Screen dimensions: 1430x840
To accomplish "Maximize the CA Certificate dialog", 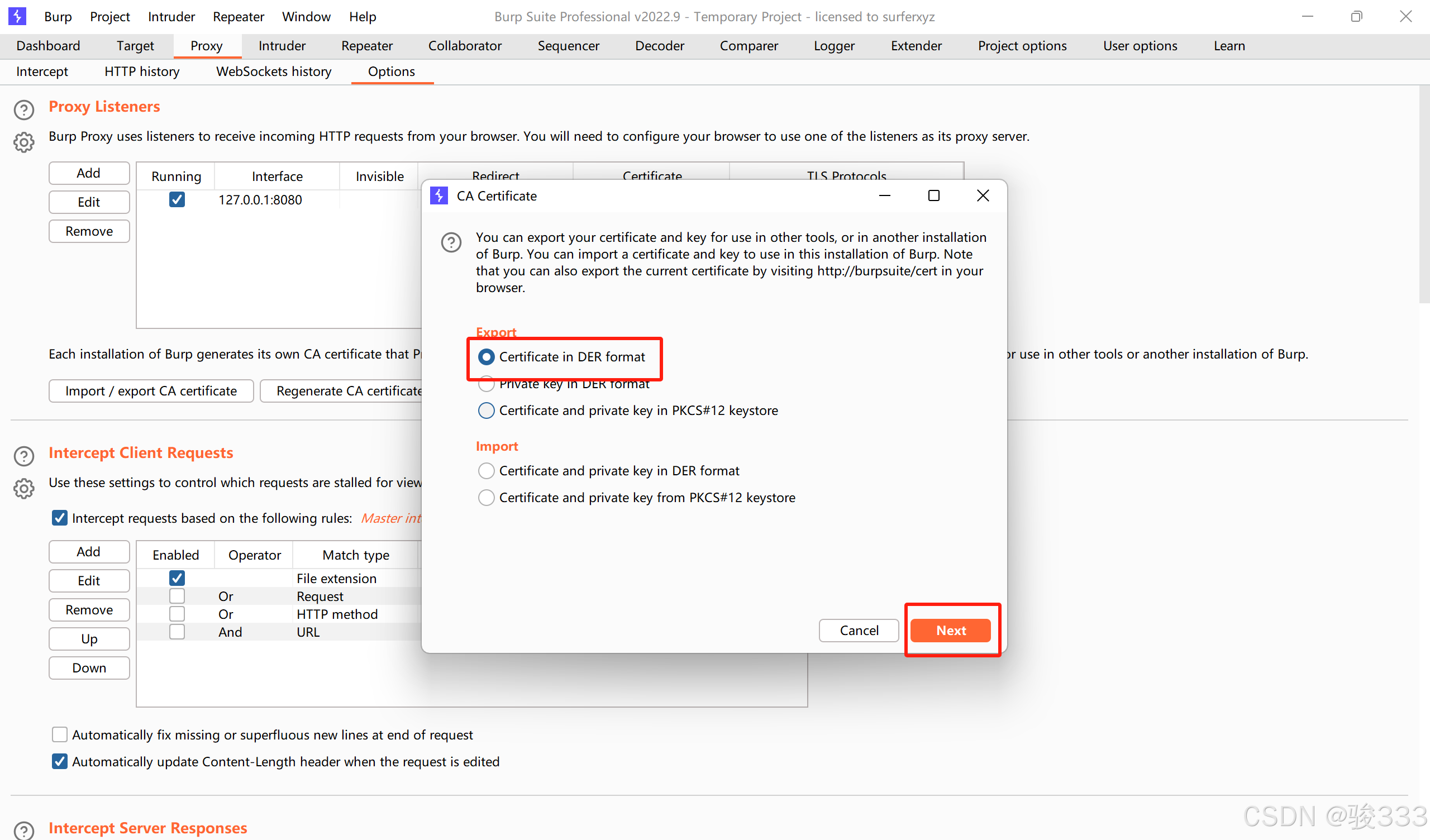I will 933,196.
